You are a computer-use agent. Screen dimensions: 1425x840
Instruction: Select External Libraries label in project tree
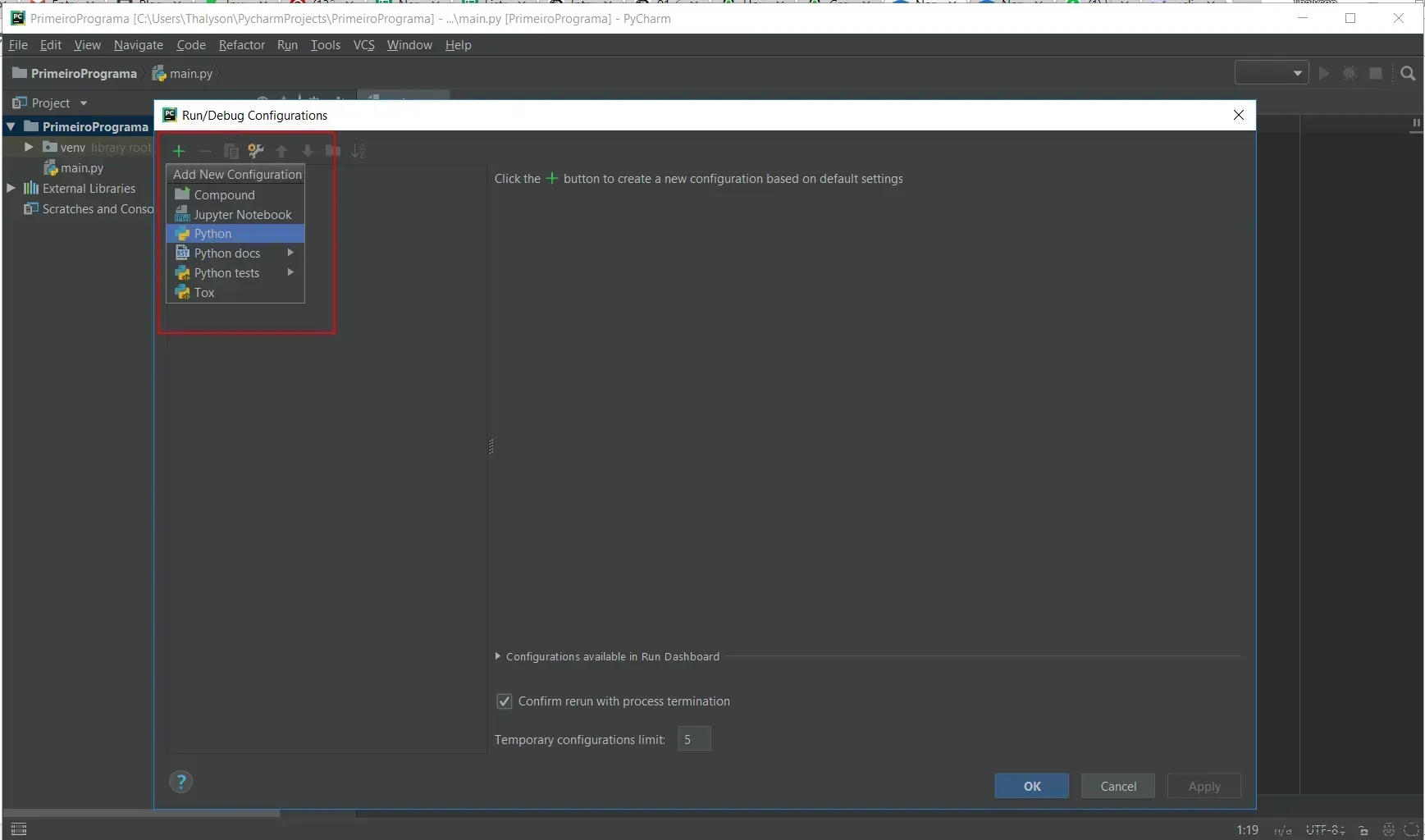pos(89,188)
